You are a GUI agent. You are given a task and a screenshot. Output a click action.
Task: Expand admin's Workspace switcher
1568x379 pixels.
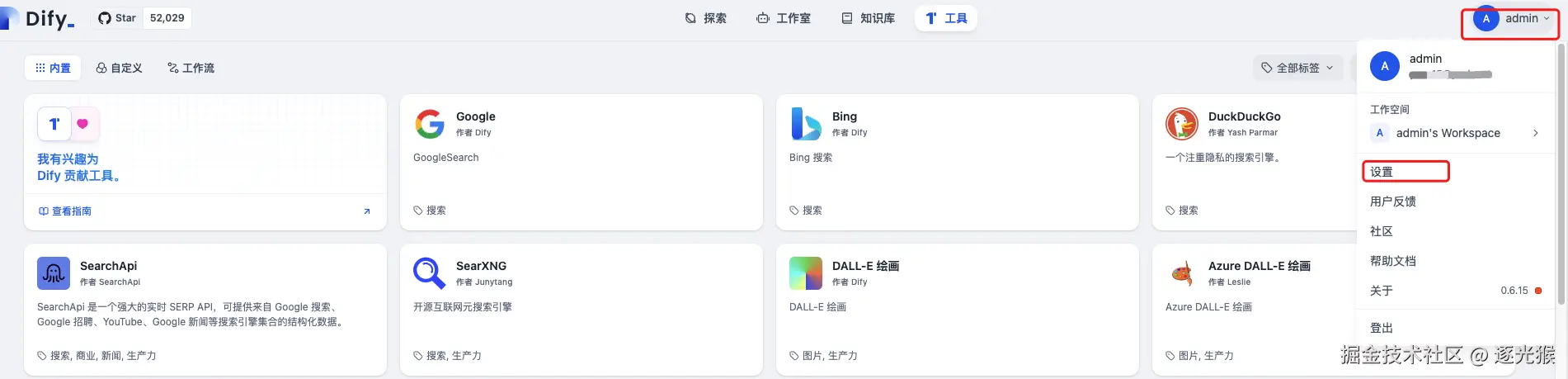(x=1456, y=133)
